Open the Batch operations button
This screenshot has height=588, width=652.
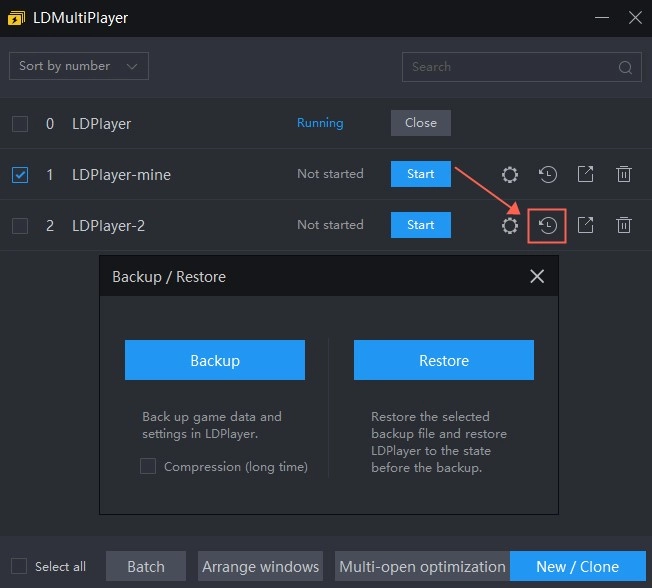point(146,566)
